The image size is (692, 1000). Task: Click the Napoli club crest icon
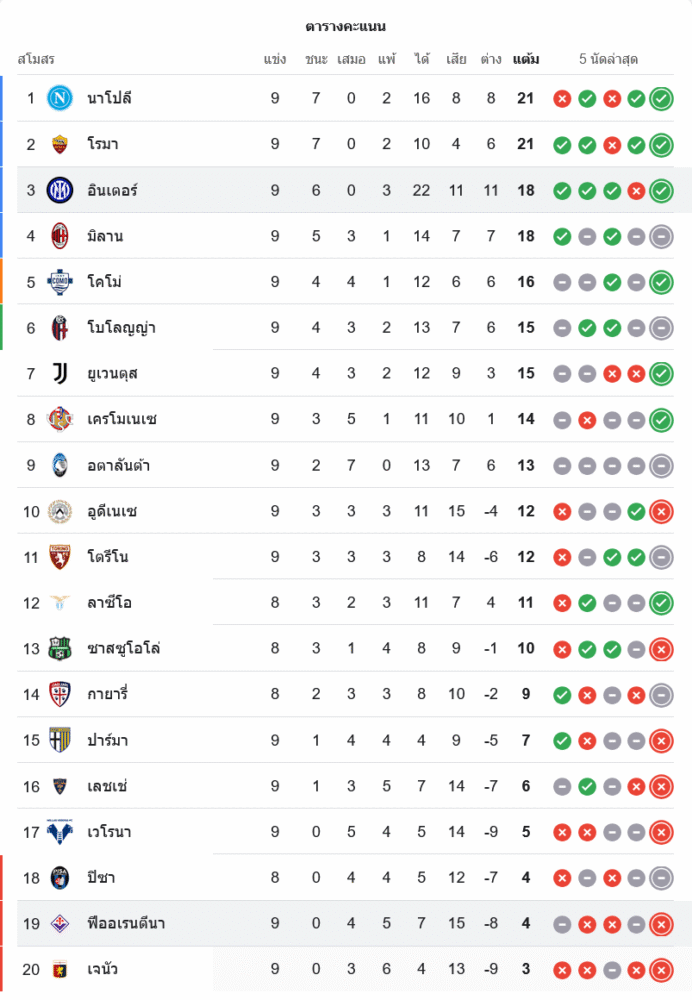pyautogui.click(x=60, y=98)
